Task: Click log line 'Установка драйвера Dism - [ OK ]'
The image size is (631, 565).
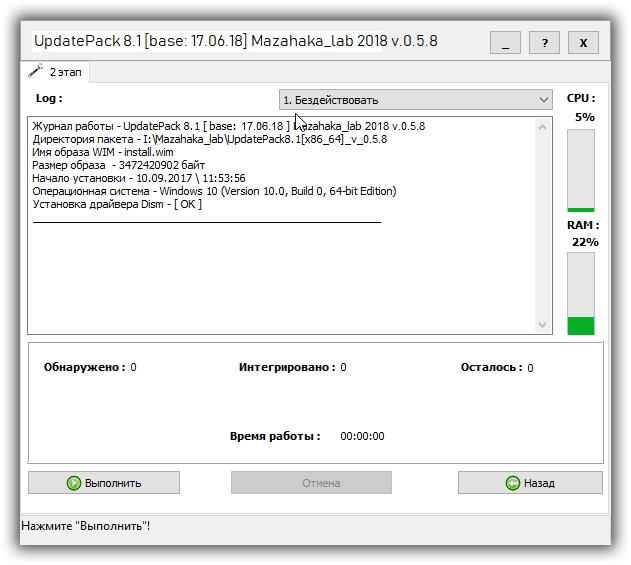Action: (117, 204)
